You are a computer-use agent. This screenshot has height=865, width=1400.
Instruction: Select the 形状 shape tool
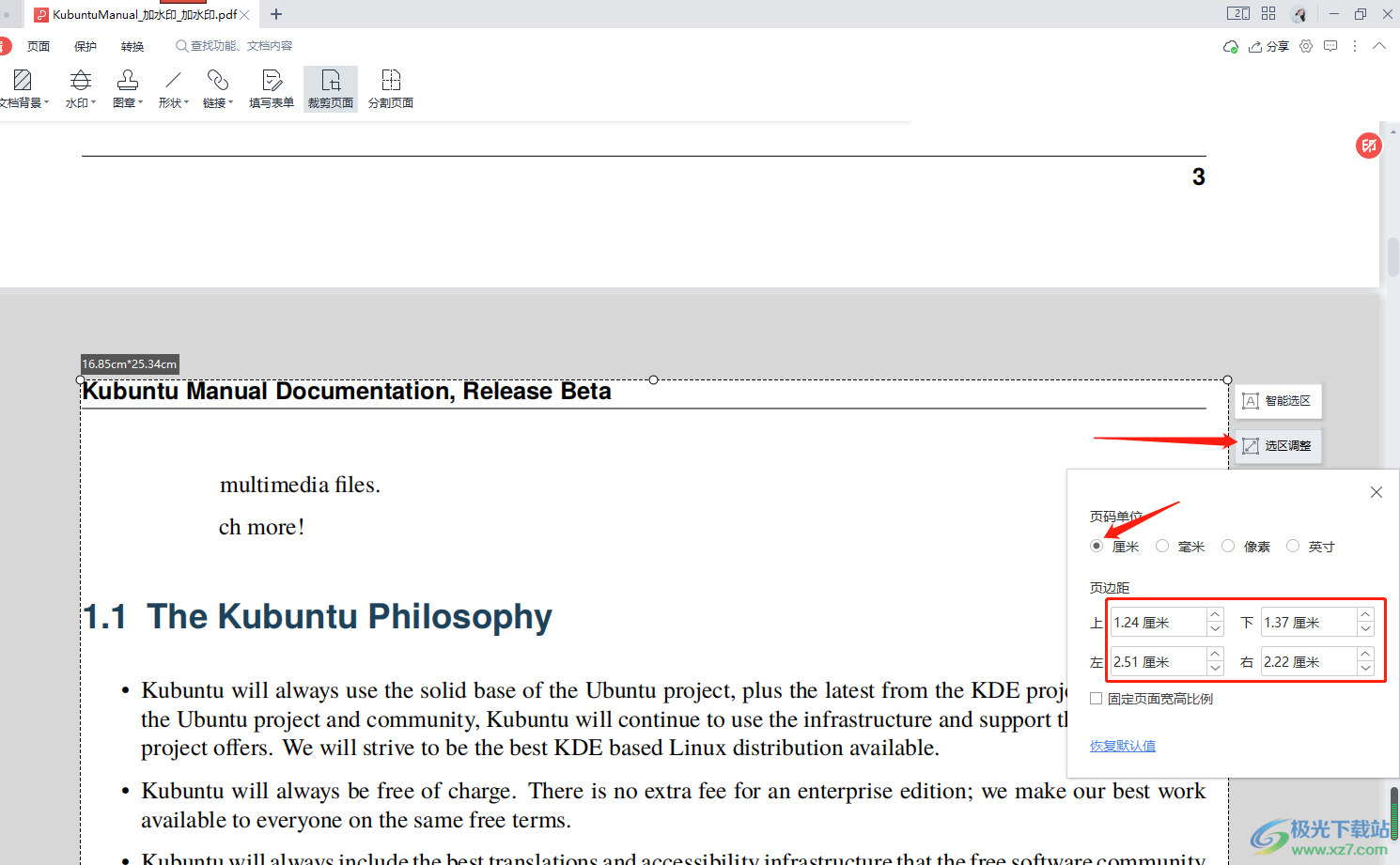173,89
